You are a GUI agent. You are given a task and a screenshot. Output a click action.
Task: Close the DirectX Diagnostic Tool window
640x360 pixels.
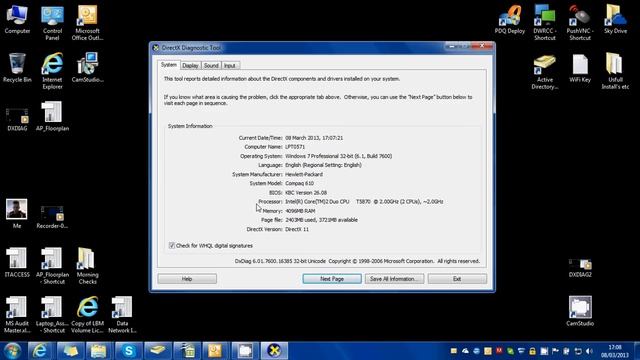click(482, 46)
